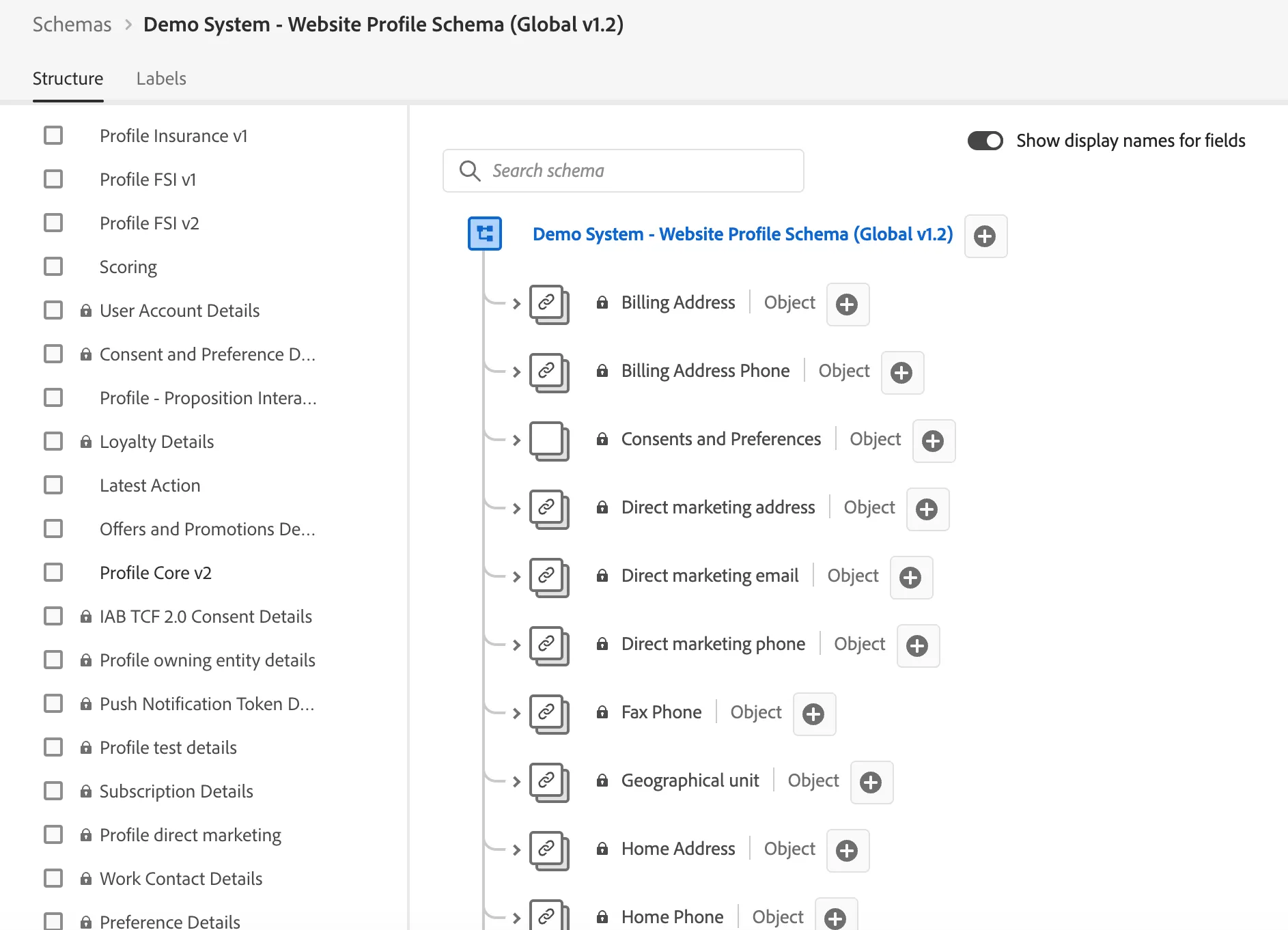Click the Search schema input field
This screenshot has height=930, width=1288.
tap(623, 171)
